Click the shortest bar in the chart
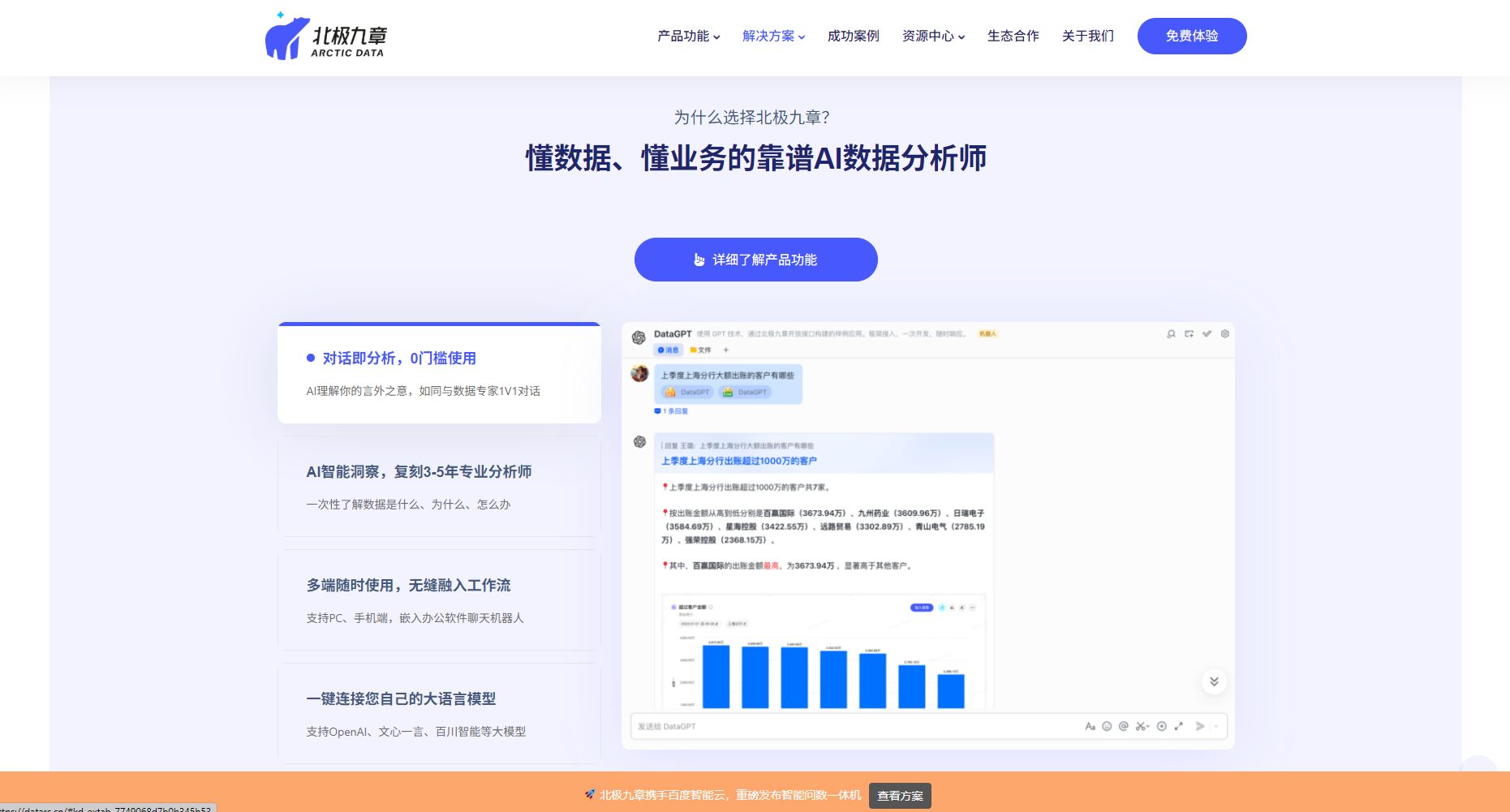 click(951, 691)
